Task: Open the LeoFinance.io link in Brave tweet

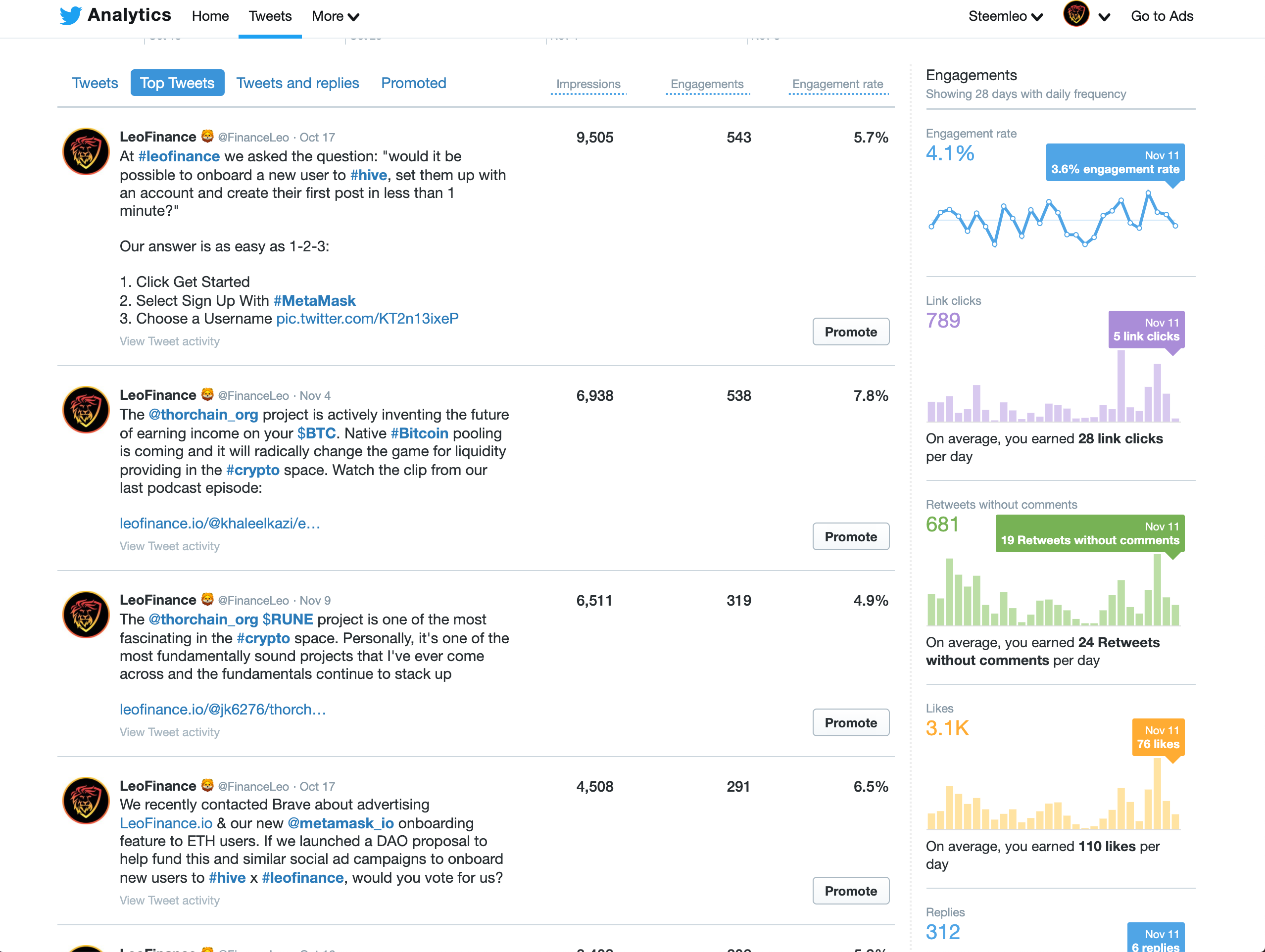Action: (x=166, y=823)
